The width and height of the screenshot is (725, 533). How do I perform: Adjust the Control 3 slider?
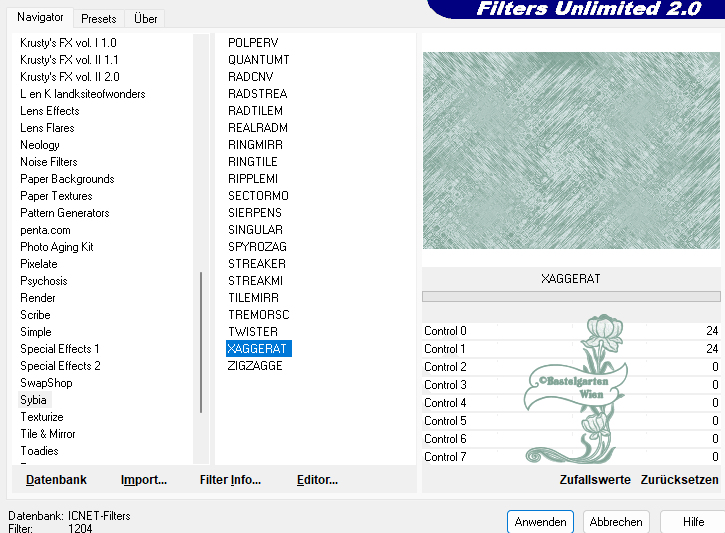click(571, 385)
